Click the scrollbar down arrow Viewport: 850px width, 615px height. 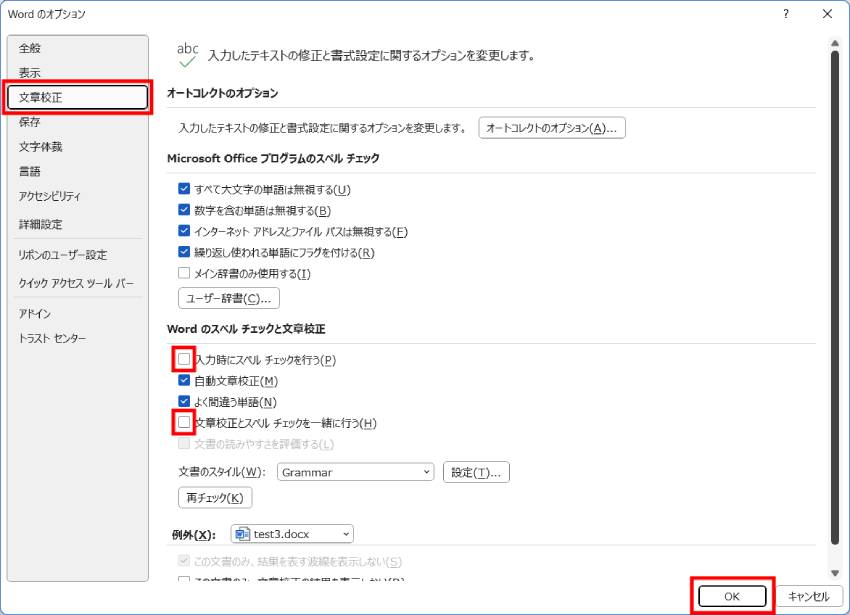click(x=835, y=573)
